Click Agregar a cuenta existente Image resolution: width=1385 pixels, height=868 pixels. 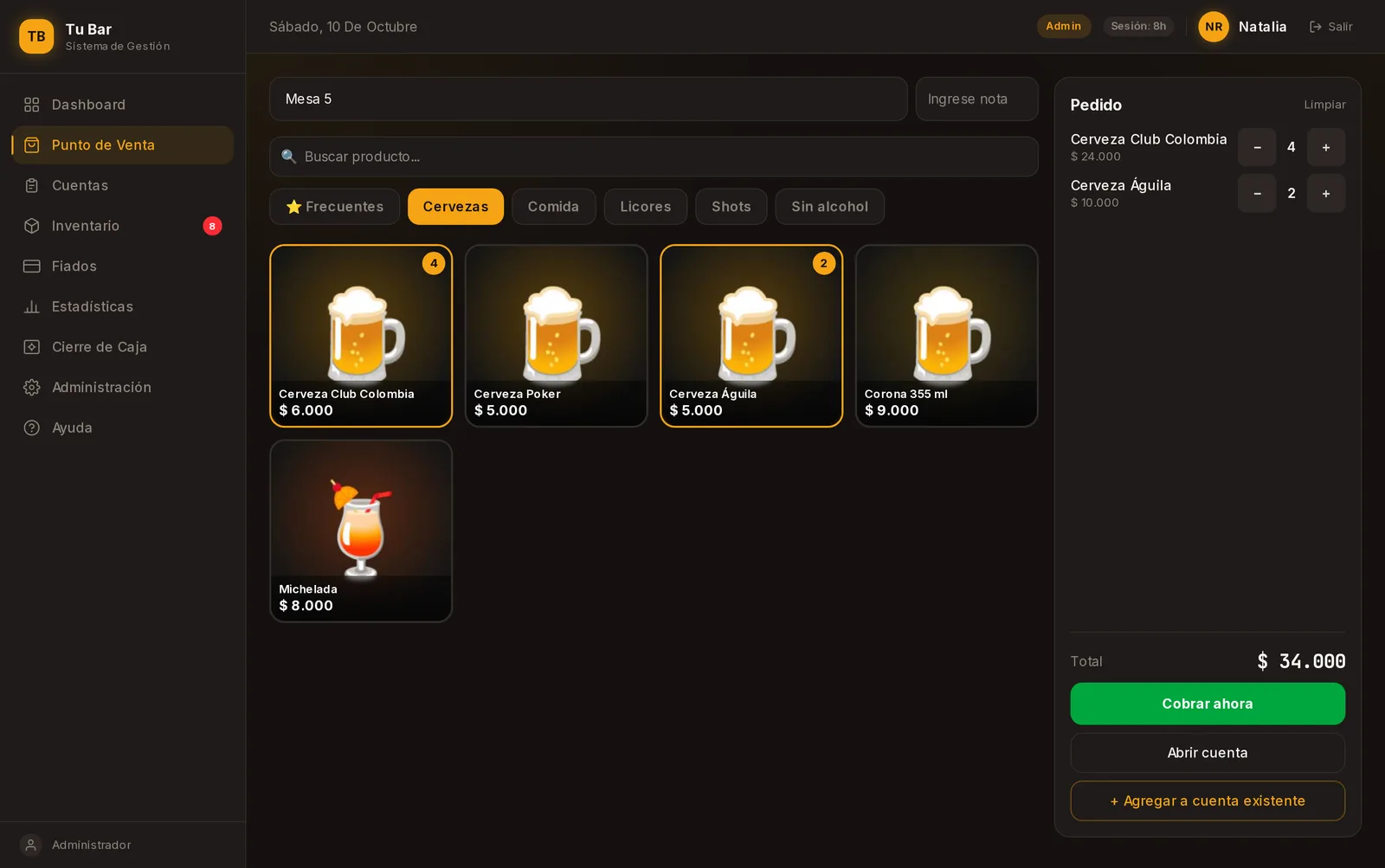click(x=1208, y=801)
